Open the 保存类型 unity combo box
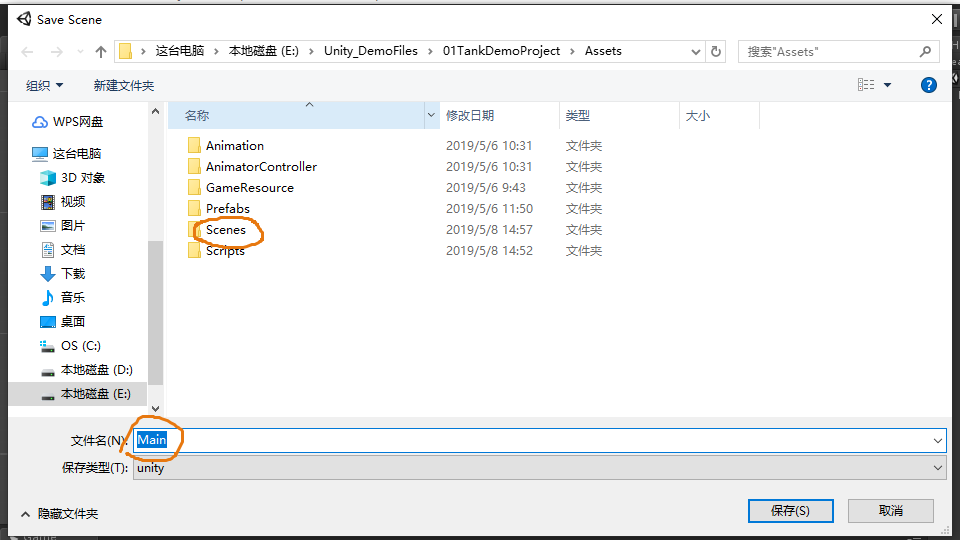 click(539, 468)
